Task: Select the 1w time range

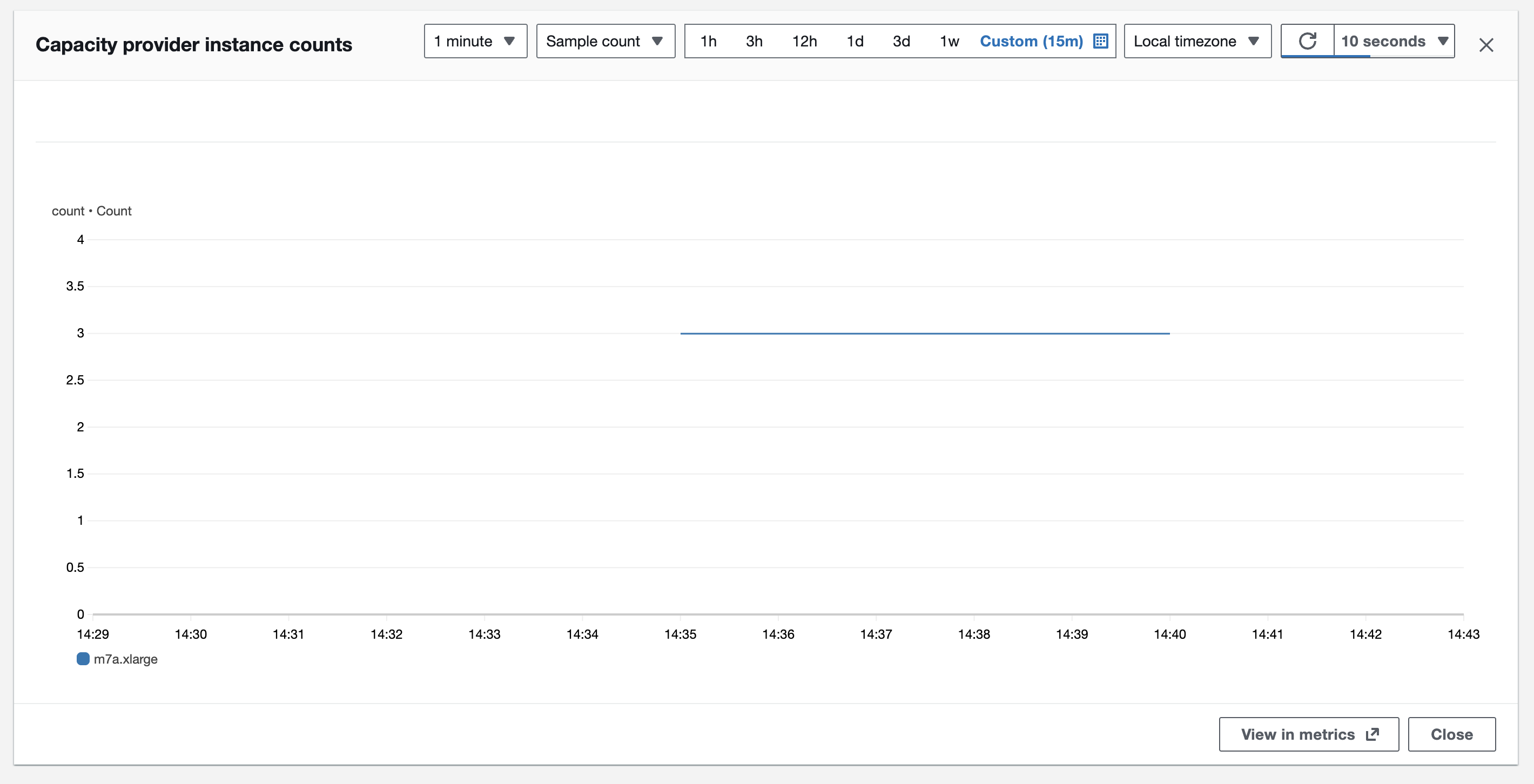Action: (949, 41)
